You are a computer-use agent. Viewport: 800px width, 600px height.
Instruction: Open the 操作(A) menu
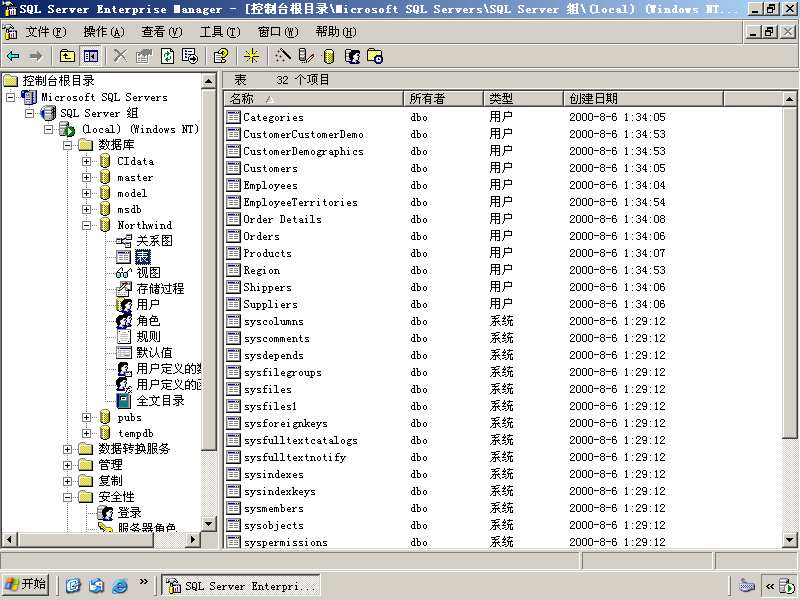[x=104, y=32]
